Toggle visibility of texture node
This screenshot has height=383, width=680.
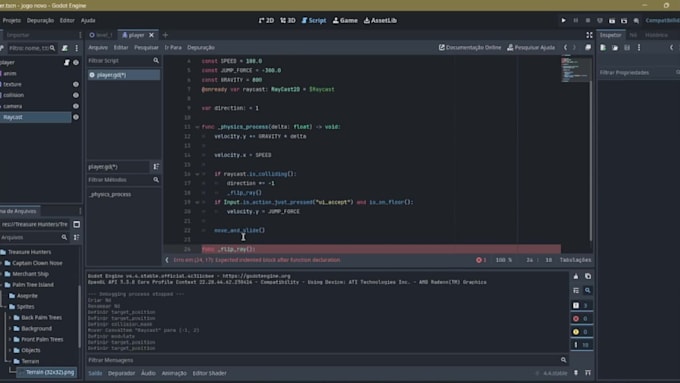[76, 84]
